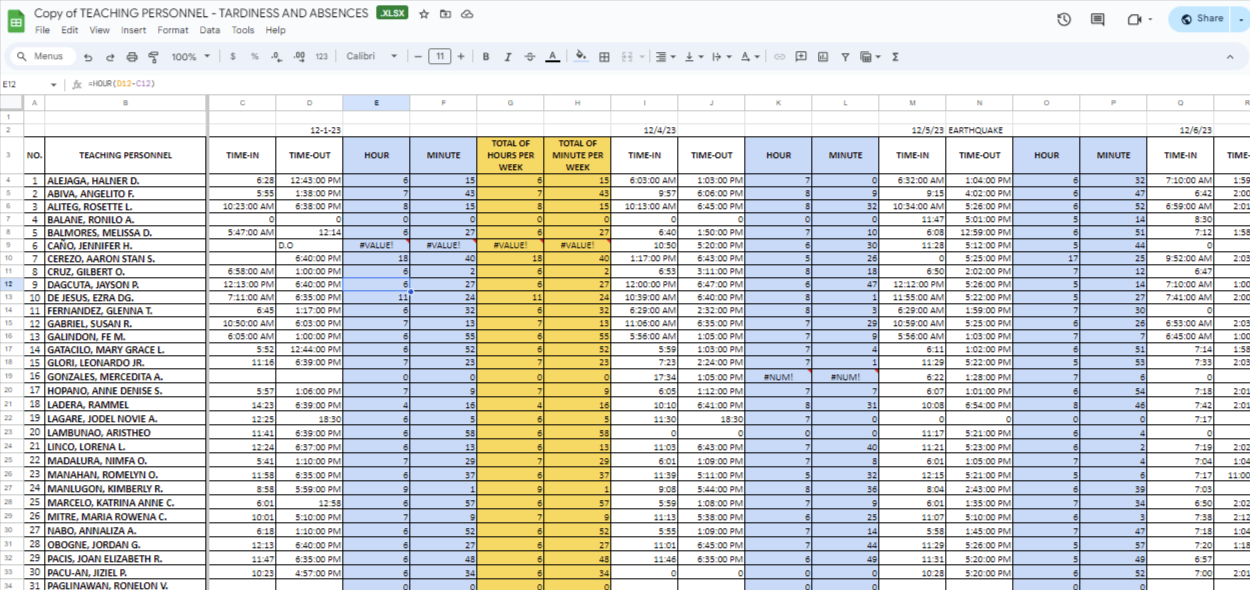
Task: Toggle strikethrough formatting
Action: (530, 57)
